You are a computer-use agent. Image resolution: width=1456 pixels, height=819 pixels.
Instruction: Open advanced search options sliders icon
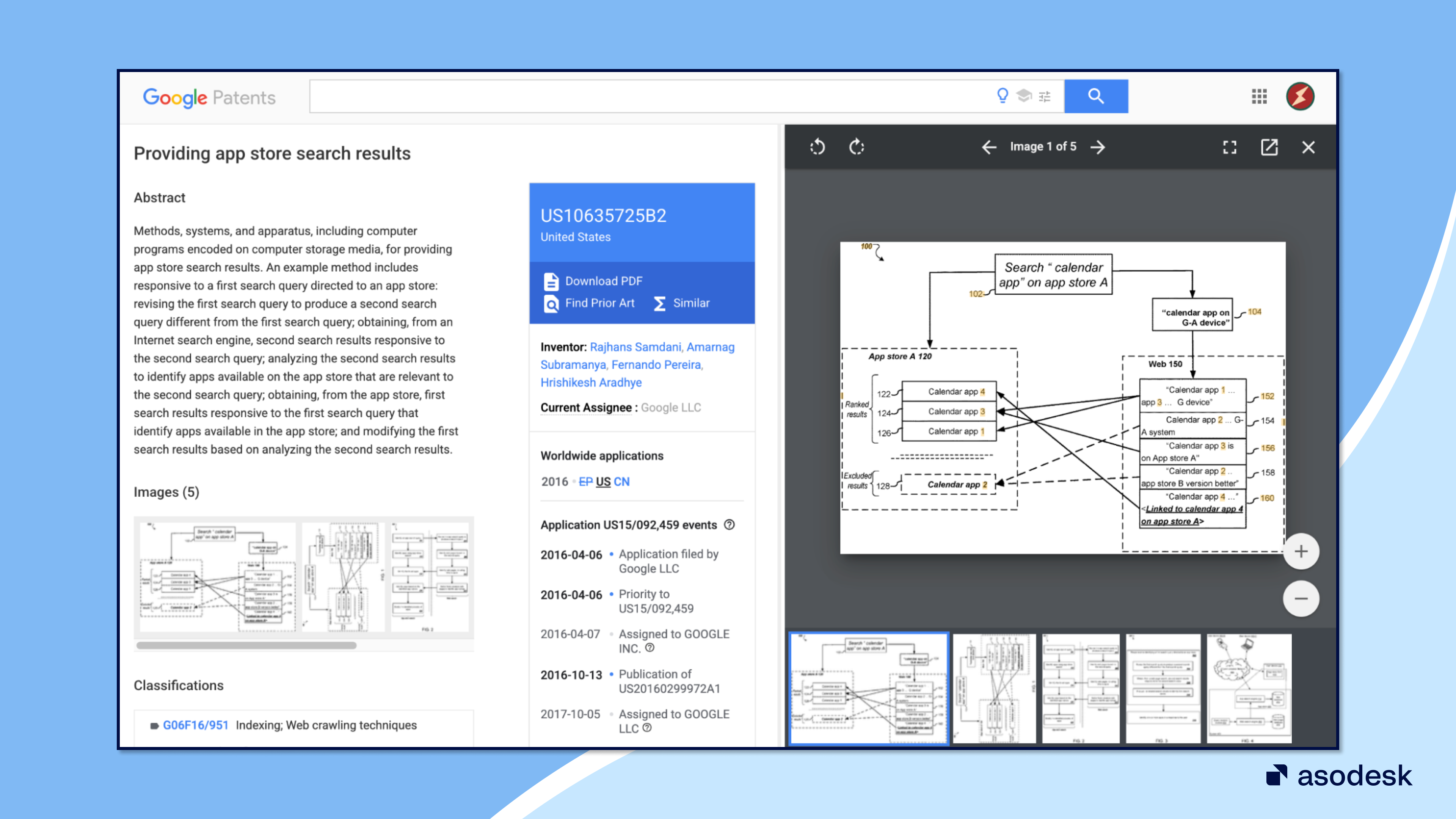click(1045, 97)
